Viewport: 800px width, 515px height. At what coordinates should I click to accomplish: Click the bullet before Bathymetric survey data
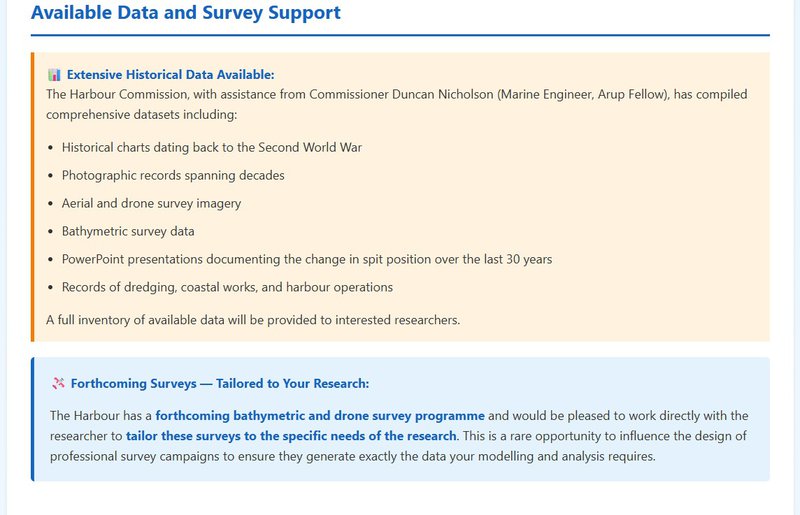click(x=51, y=232)
